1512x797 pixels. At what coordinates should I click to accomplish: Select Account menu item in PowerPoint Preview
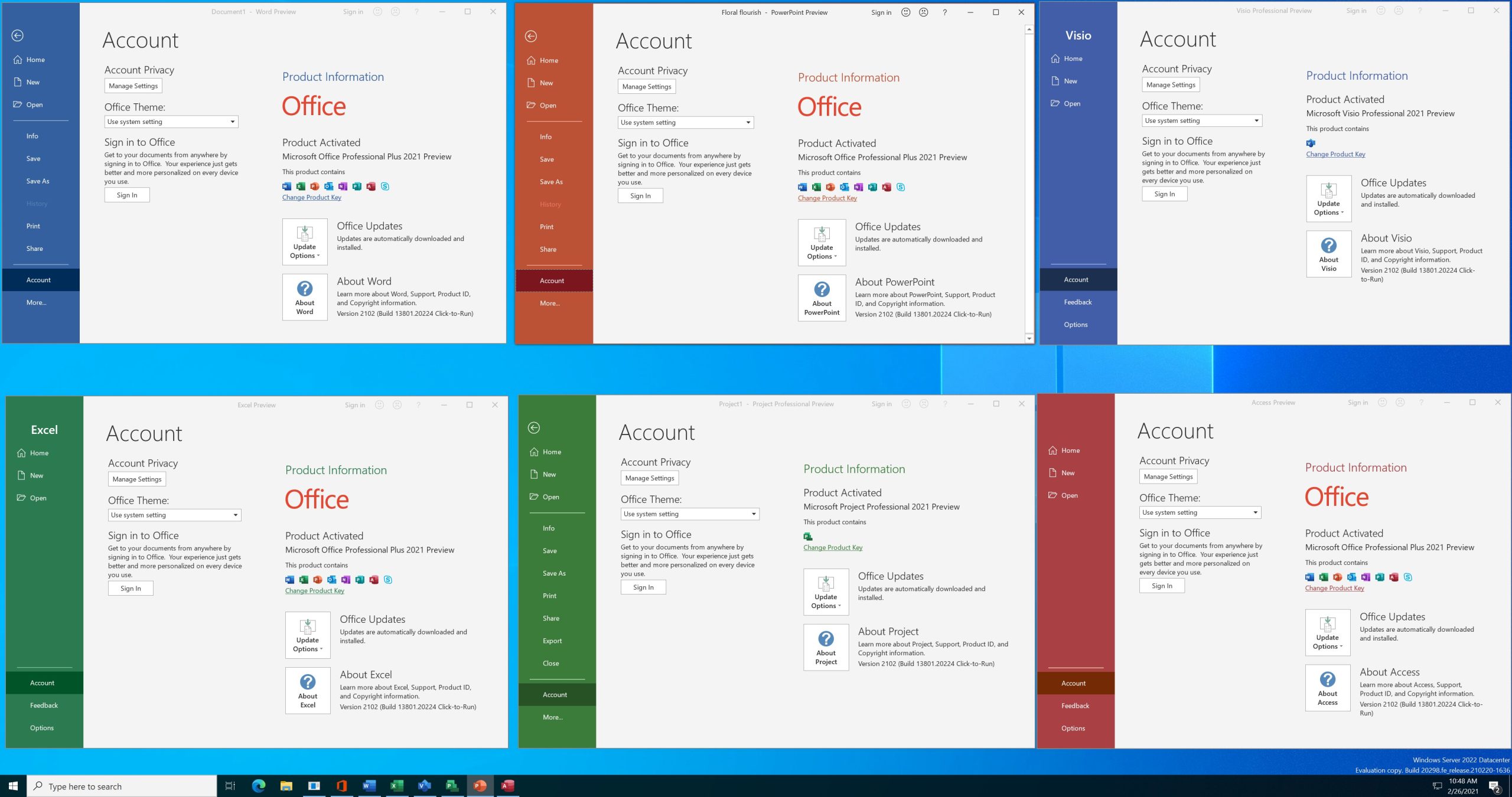point(552,280)
